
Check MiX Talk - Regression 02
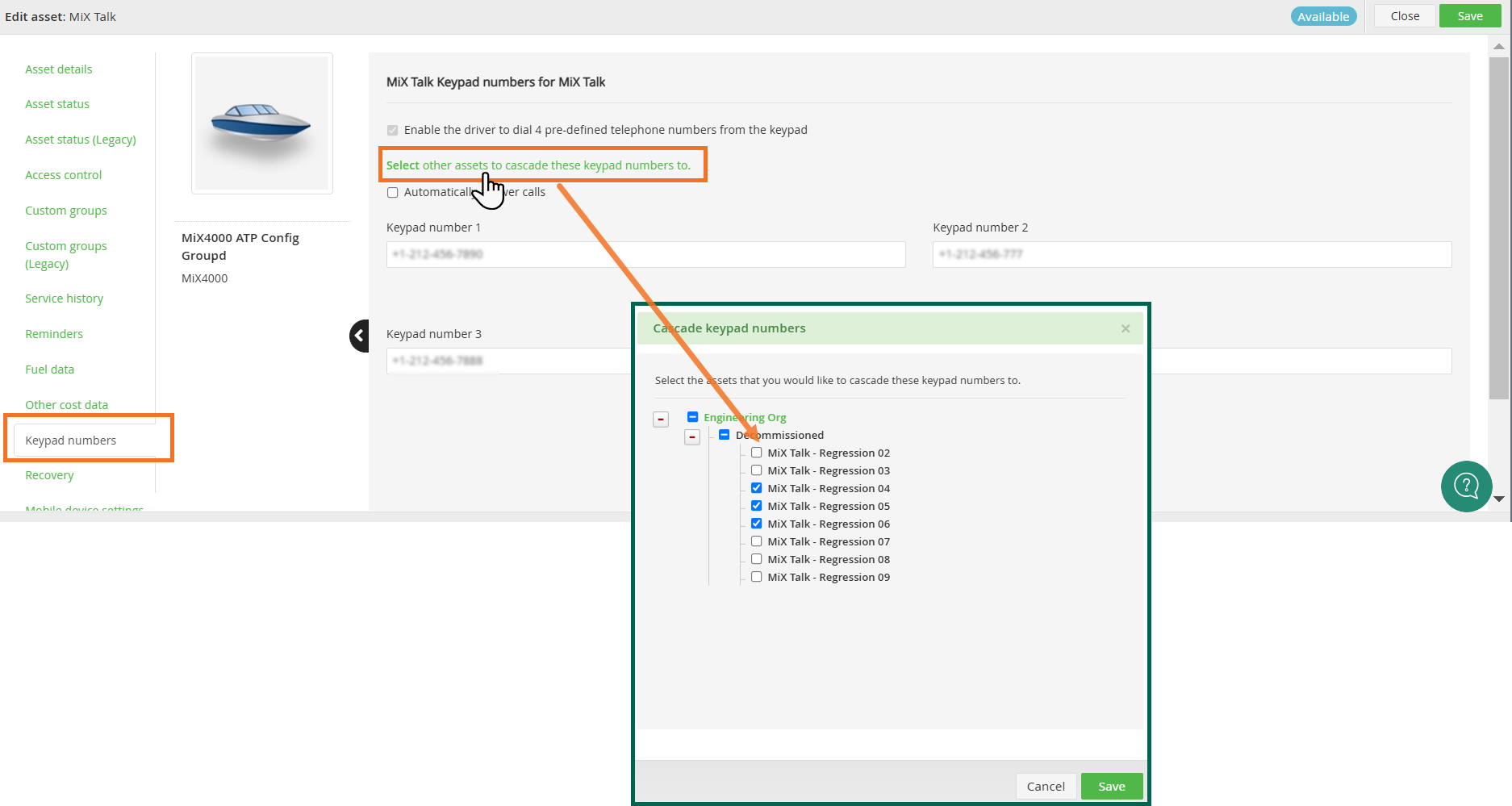[757, 453]
